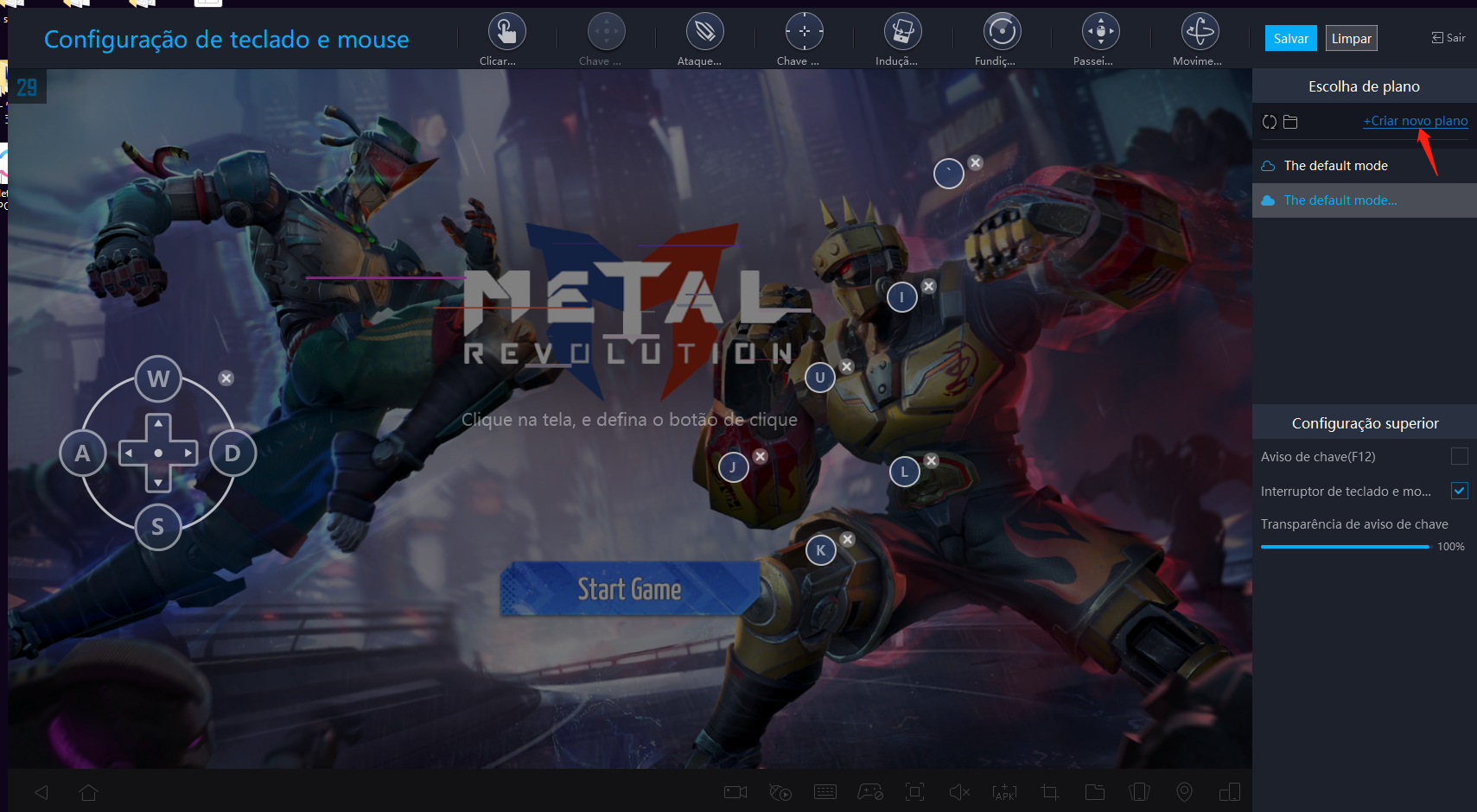Open the Escolha de plano panel header
The height and width of the screenshot is (812, 1477).
(1364, 86)
